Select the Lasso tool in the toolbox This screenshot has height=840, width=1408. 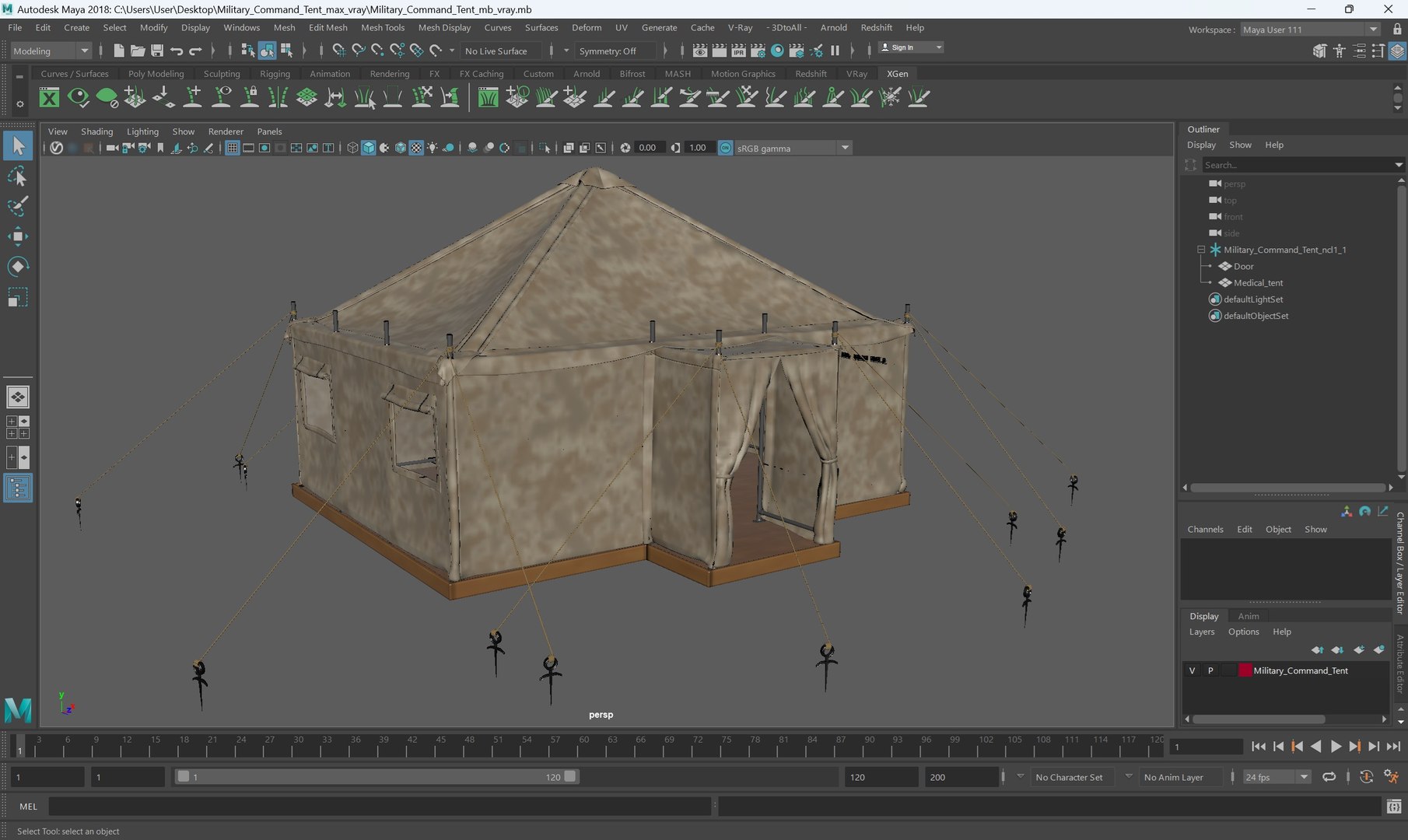pyautogui.click(x=18, y=177)
